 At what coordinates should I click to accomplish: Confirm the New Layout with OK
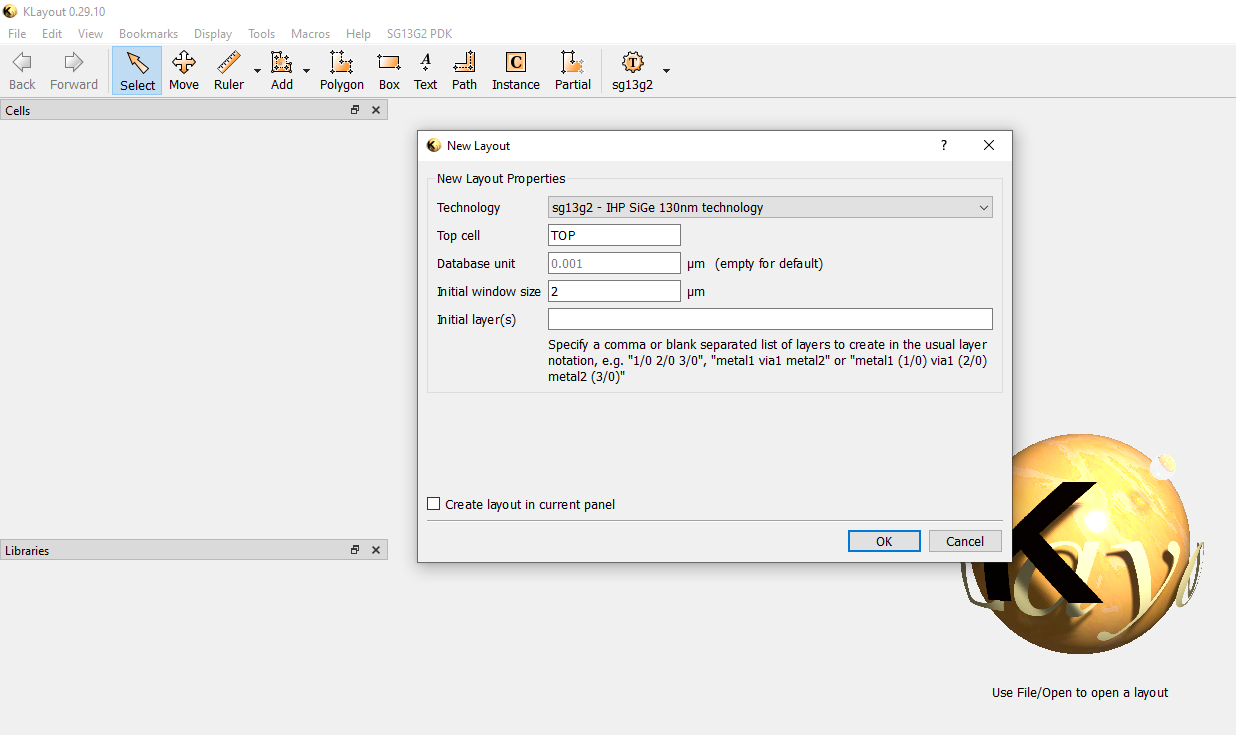(x=884, y=541)
